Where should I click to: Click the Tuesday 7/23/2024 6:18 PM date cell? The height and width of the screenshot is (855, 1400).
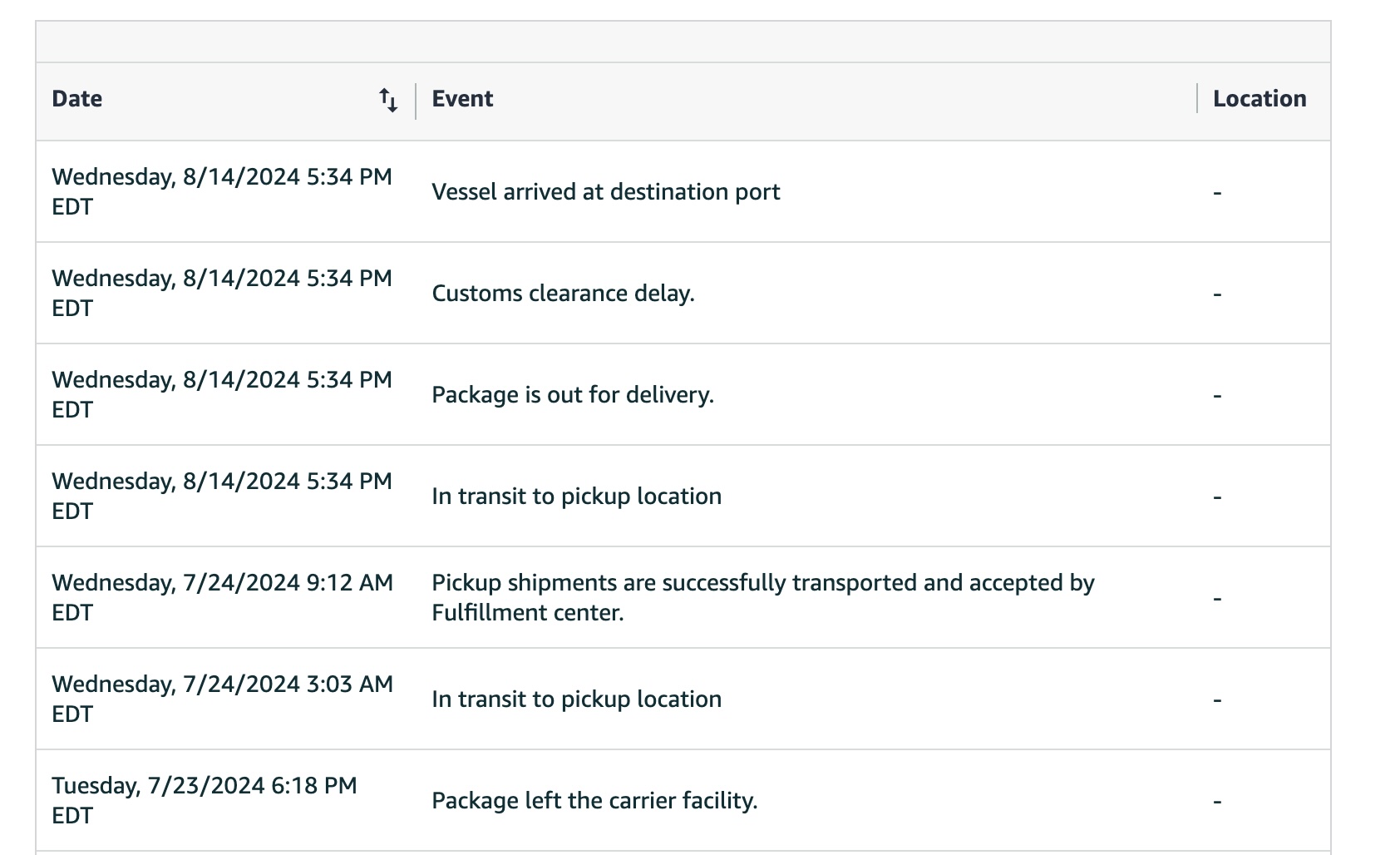click(x=205, y=801)
